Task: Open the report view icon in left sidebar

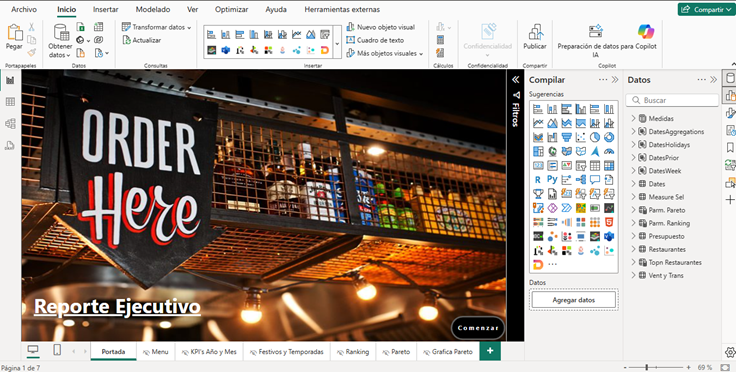Action: click(x=10, y=80)
